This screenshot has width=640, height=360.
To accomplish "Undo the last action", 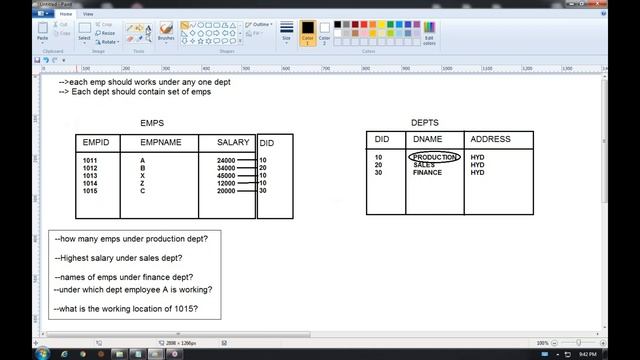I will point(46,60).
